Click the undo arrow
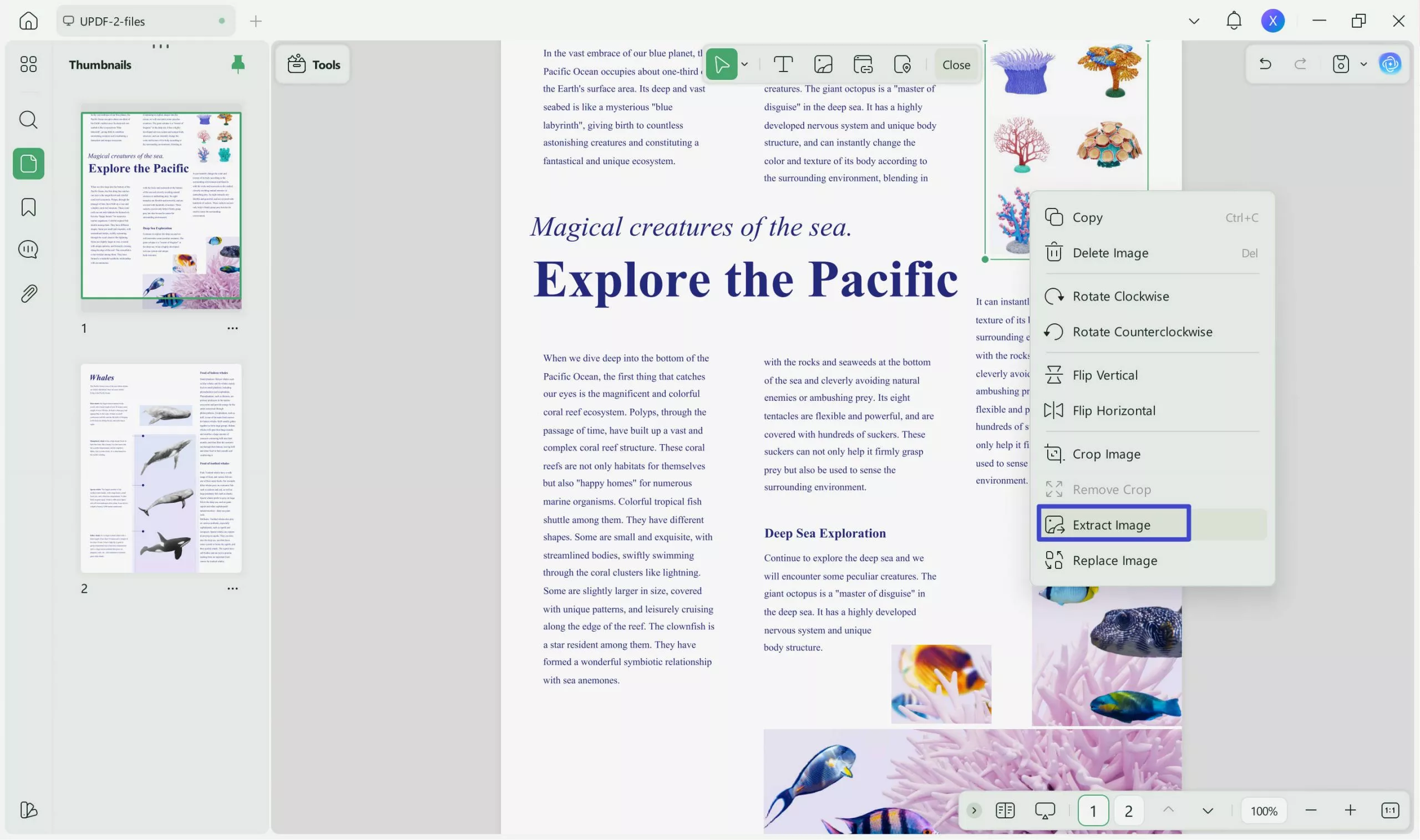 click(x=1265, y=64)
